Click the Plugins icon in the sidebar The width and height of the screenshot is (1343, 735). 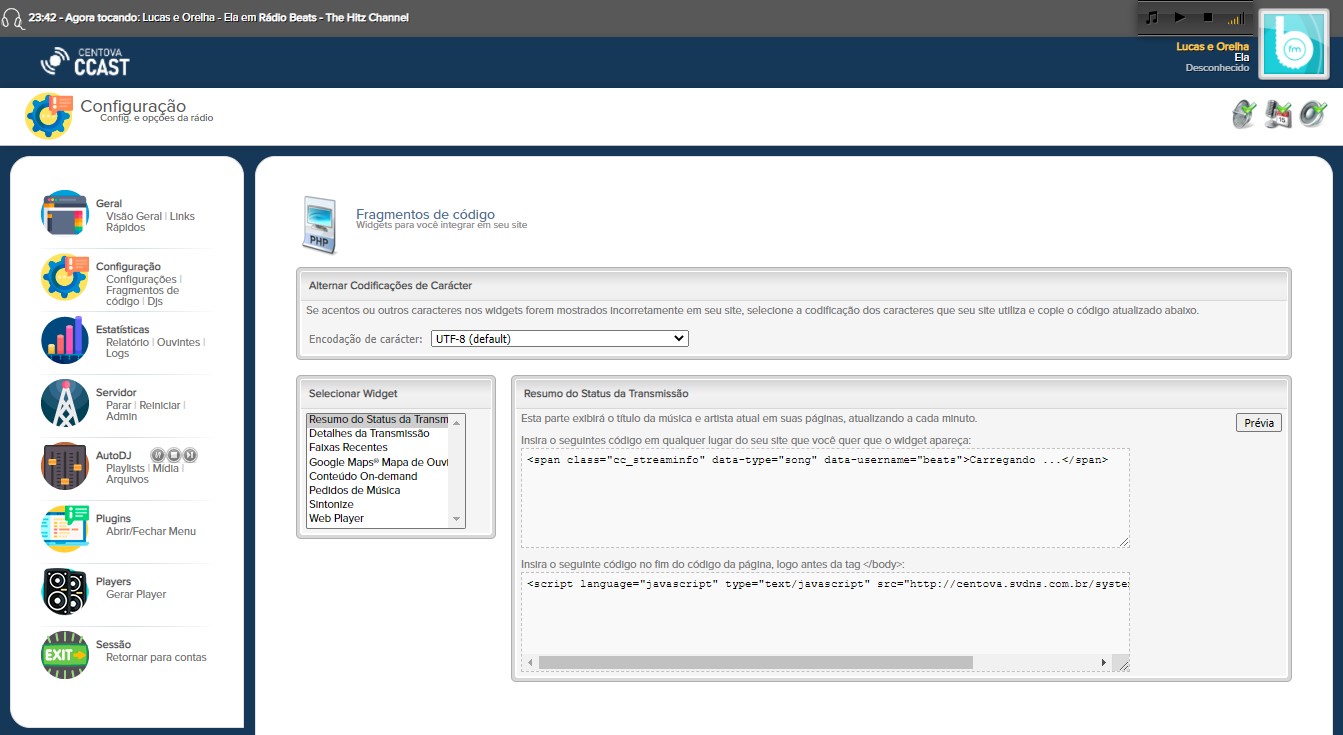[65, 528]
